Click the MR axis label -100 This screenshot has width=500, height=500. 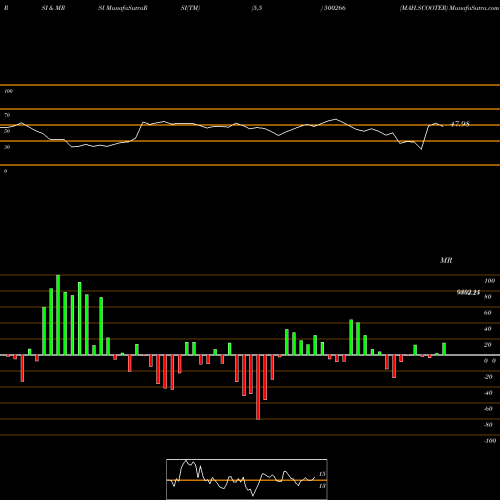(x=490, y=441)
